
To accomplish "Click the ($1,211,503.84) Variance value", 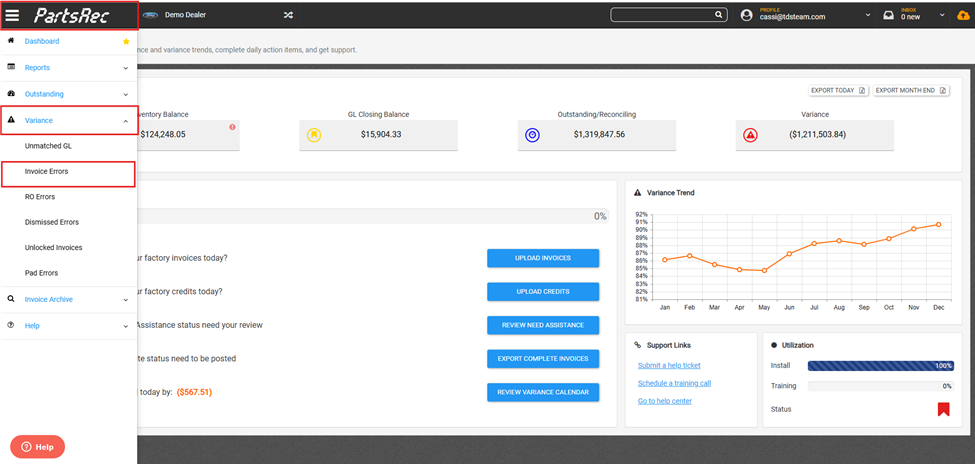I will tap(816, 134).
